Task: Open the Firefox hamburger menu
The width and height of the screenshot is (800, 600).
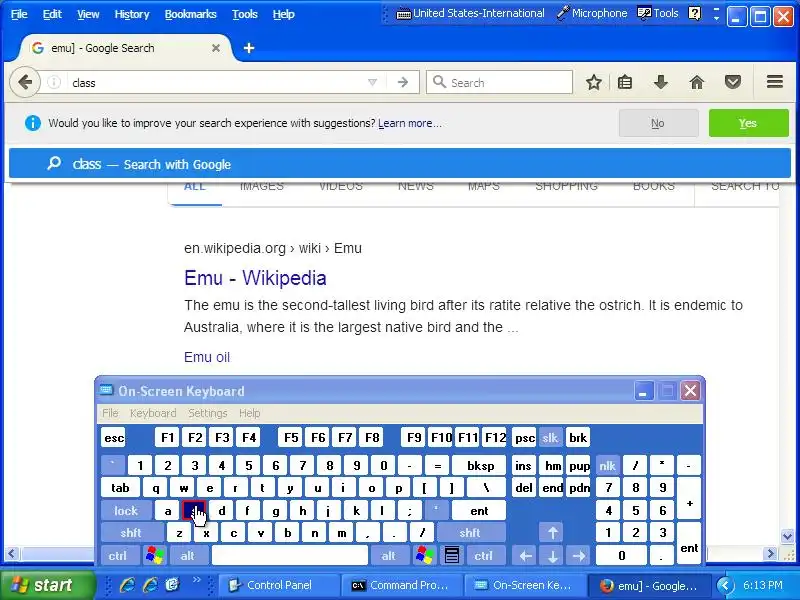Action: 774,82
